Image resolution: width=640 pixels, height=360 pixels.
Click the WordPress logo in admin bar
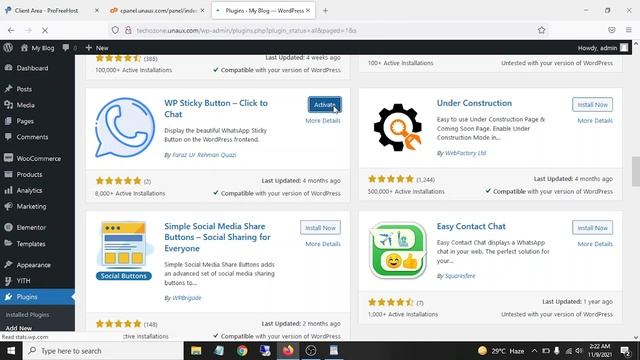coord(8,47)
